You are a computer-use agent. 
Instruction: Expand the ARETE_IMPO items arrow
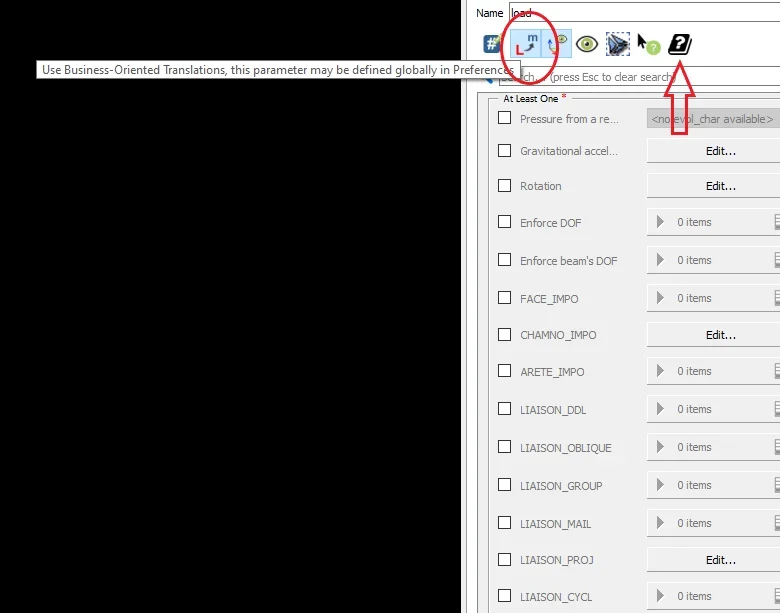(660, 371)
